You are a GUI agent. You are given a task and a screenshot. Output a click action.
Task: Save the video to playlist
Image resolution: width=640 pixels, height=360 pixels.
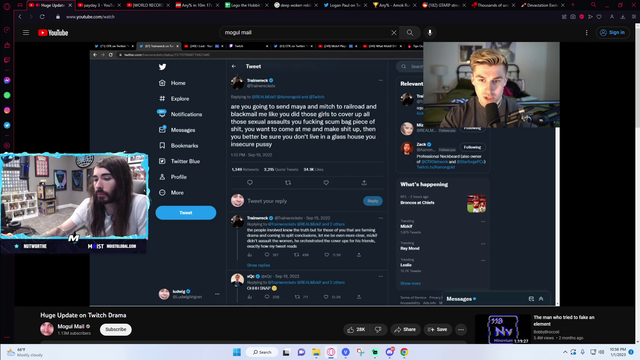point(438,329)
